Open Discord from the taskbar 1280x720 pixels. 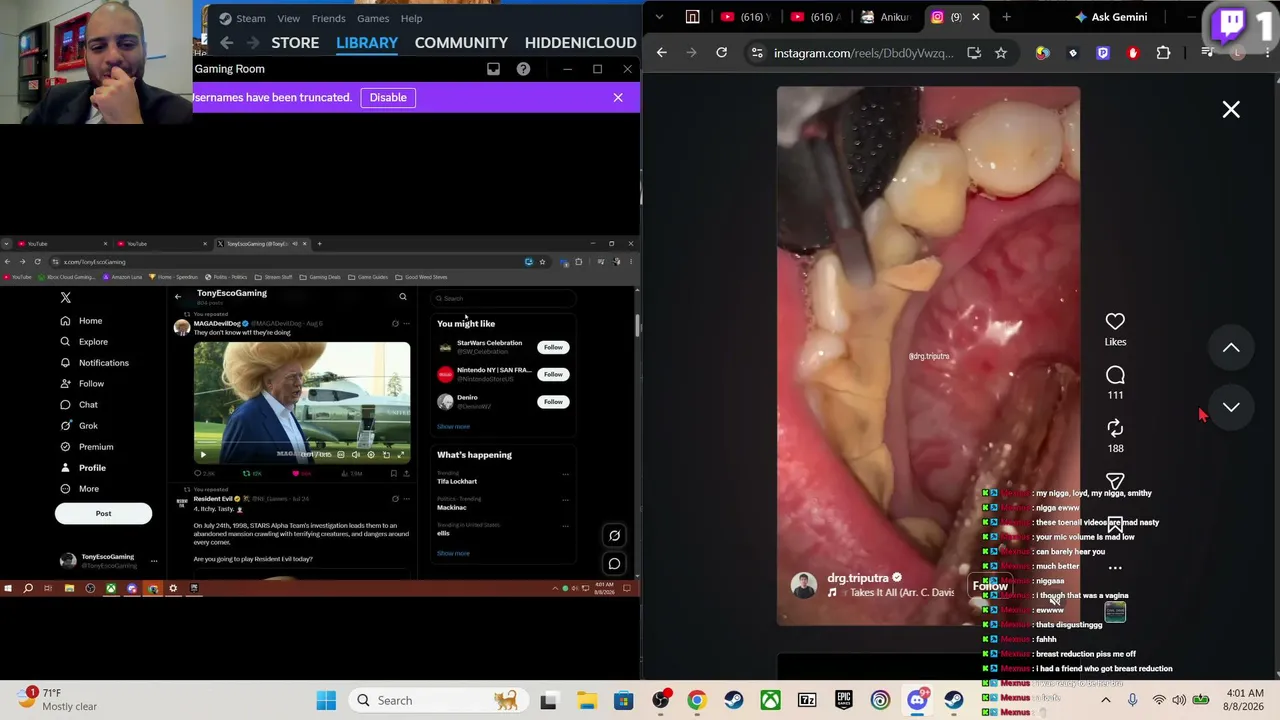[917, 700]
